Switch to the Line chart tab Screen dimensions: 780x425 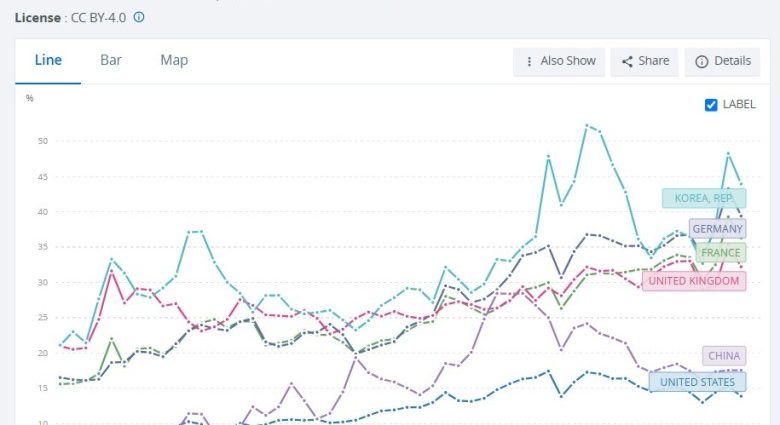pyautogui.click(x=49, y=60)
